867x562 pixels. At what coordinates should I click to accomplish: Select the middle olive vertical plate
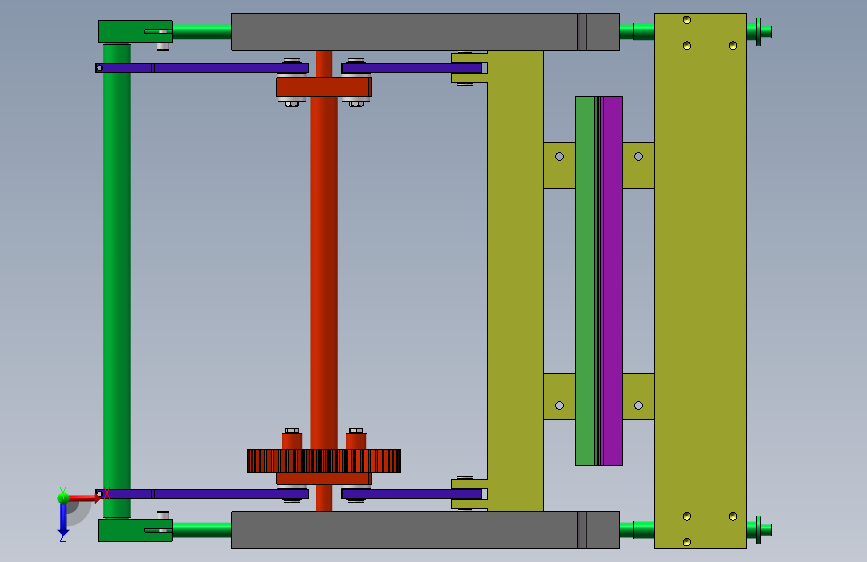point(515,281)
